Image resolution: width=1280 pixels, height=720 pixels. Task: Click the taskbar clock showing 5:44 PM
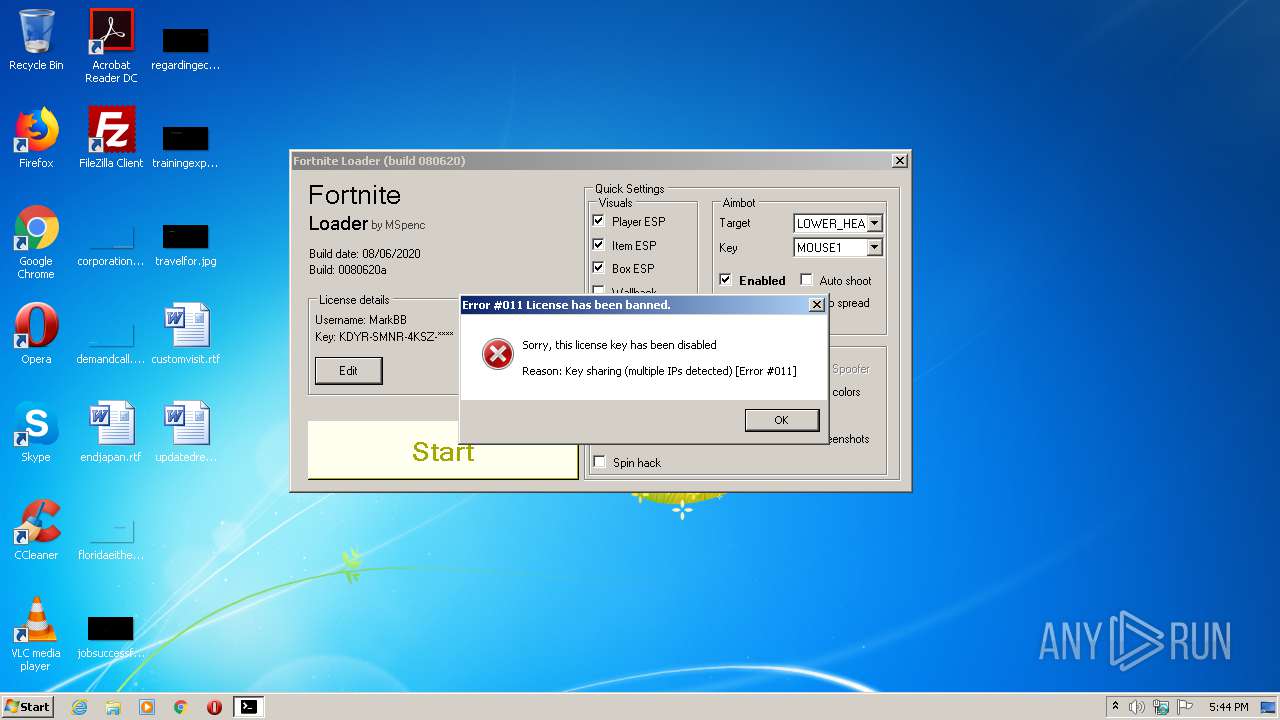tap(1228, 707)
